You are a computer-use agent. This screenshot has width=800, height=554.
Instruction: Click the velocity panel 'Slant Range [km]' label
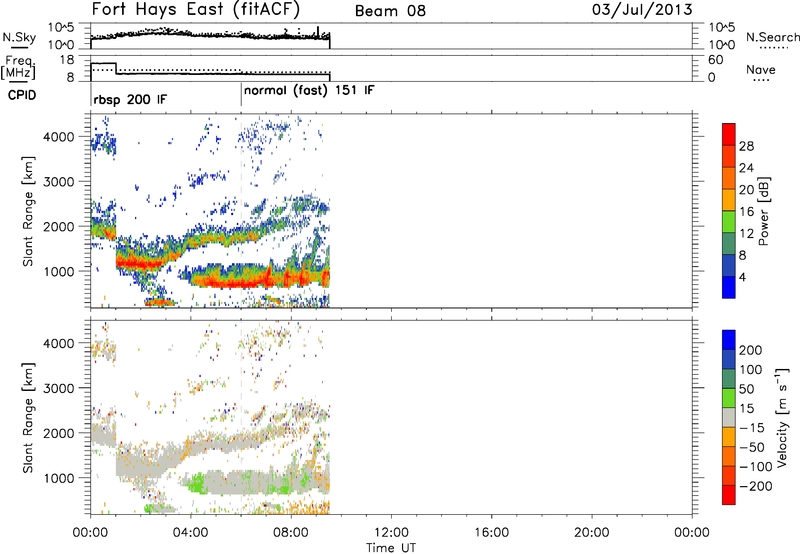click(28, 418)
